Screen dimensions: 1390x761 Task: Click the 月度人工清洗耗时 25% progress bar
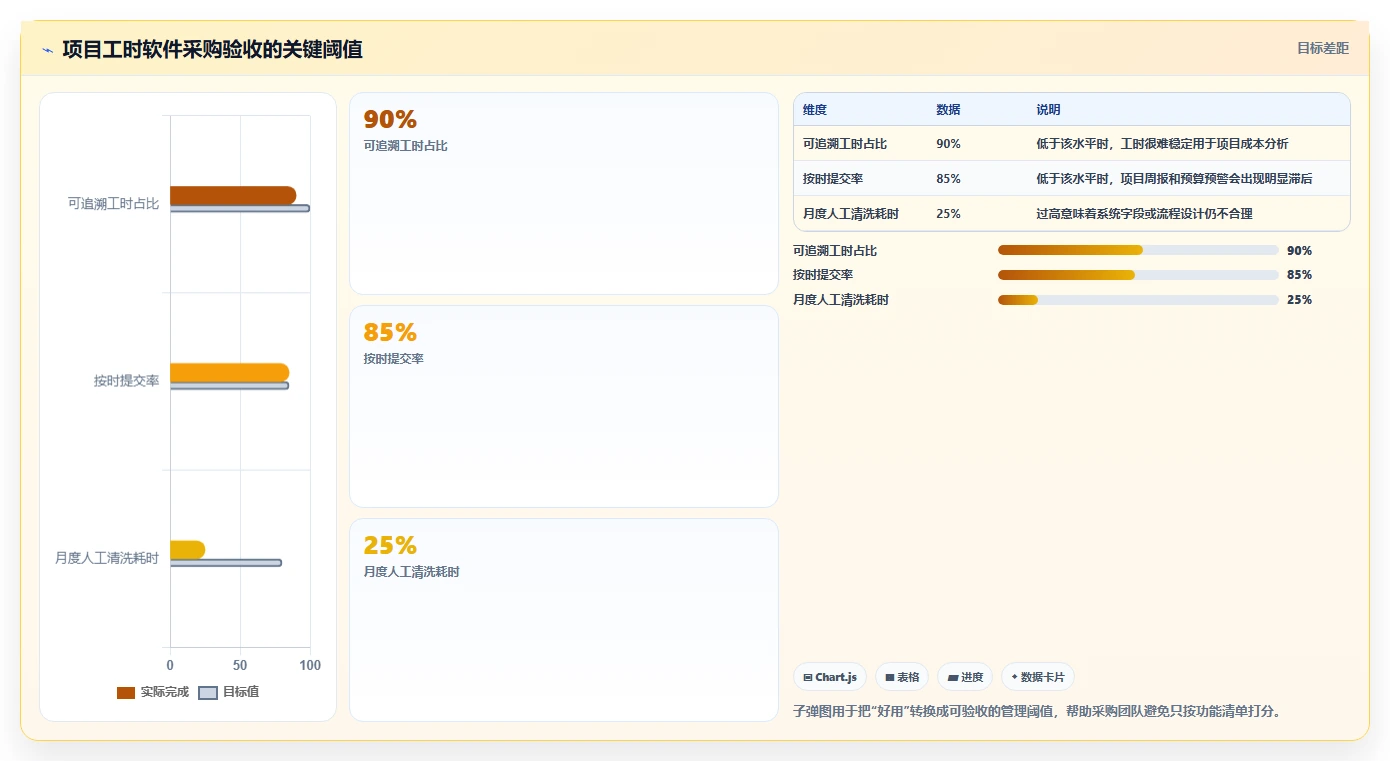point(1138,300)
